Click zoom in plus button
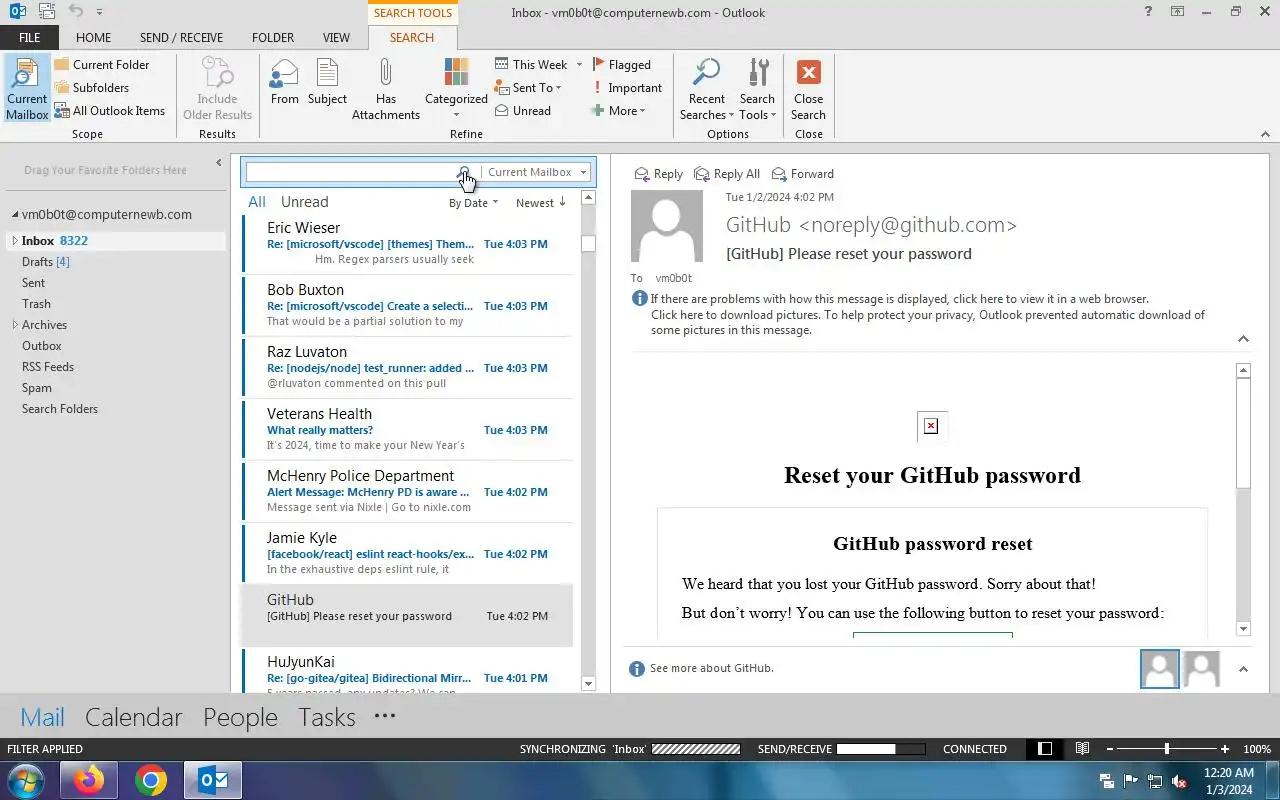 click(1225, 748)
